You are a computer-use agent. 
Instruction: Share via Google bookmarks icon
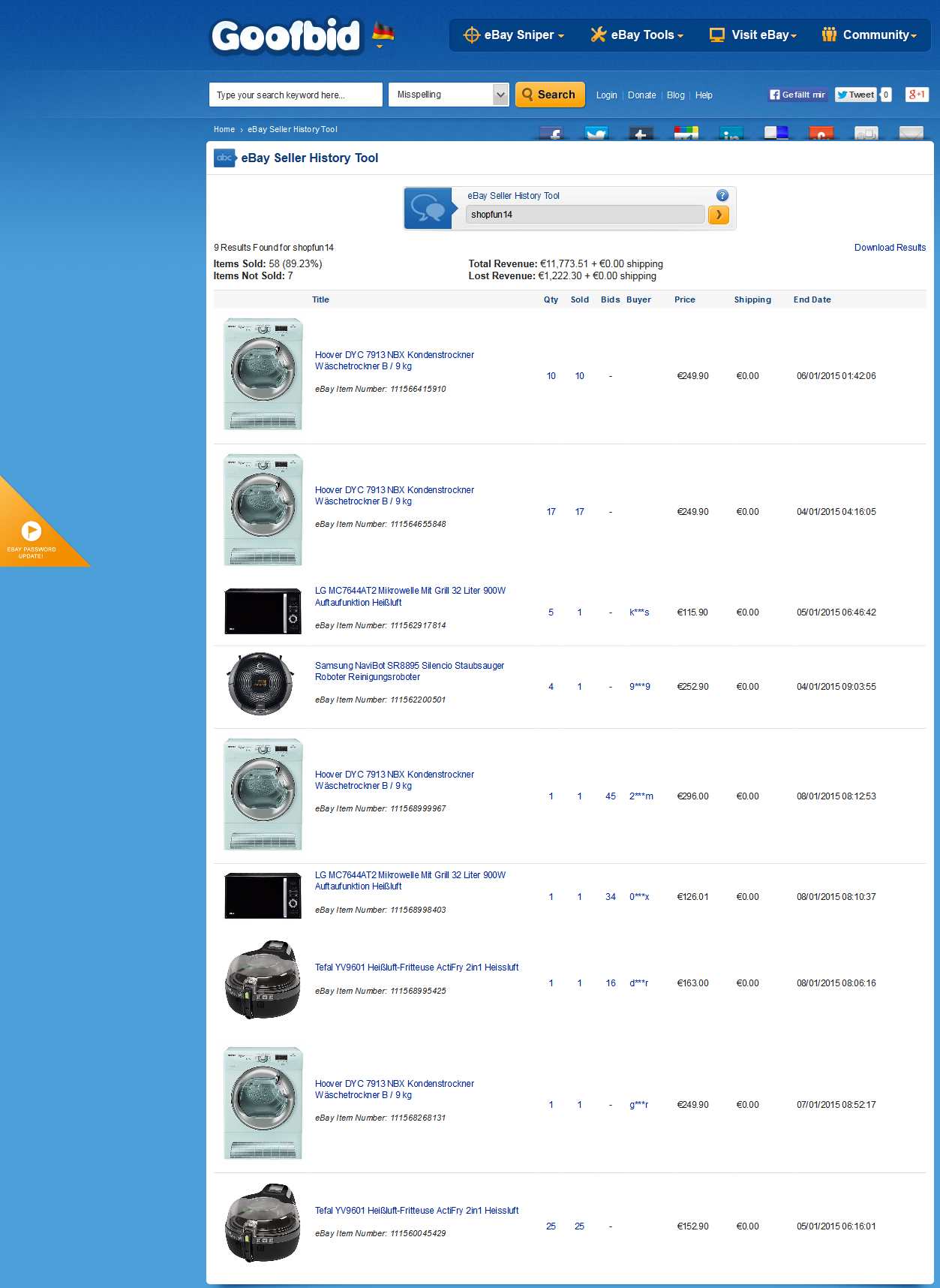pyautogui.click(x=686, y=134)
